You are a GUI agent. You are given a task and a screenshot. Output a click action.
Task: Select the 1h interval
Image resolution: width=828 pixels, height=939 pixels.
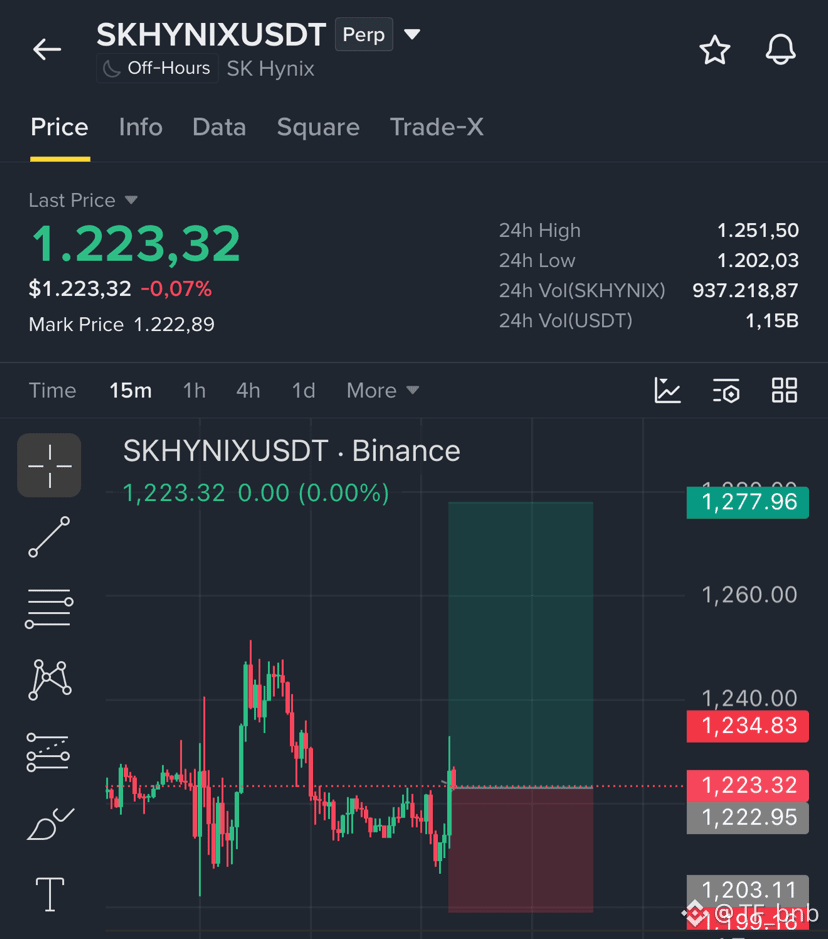(194, 390)
